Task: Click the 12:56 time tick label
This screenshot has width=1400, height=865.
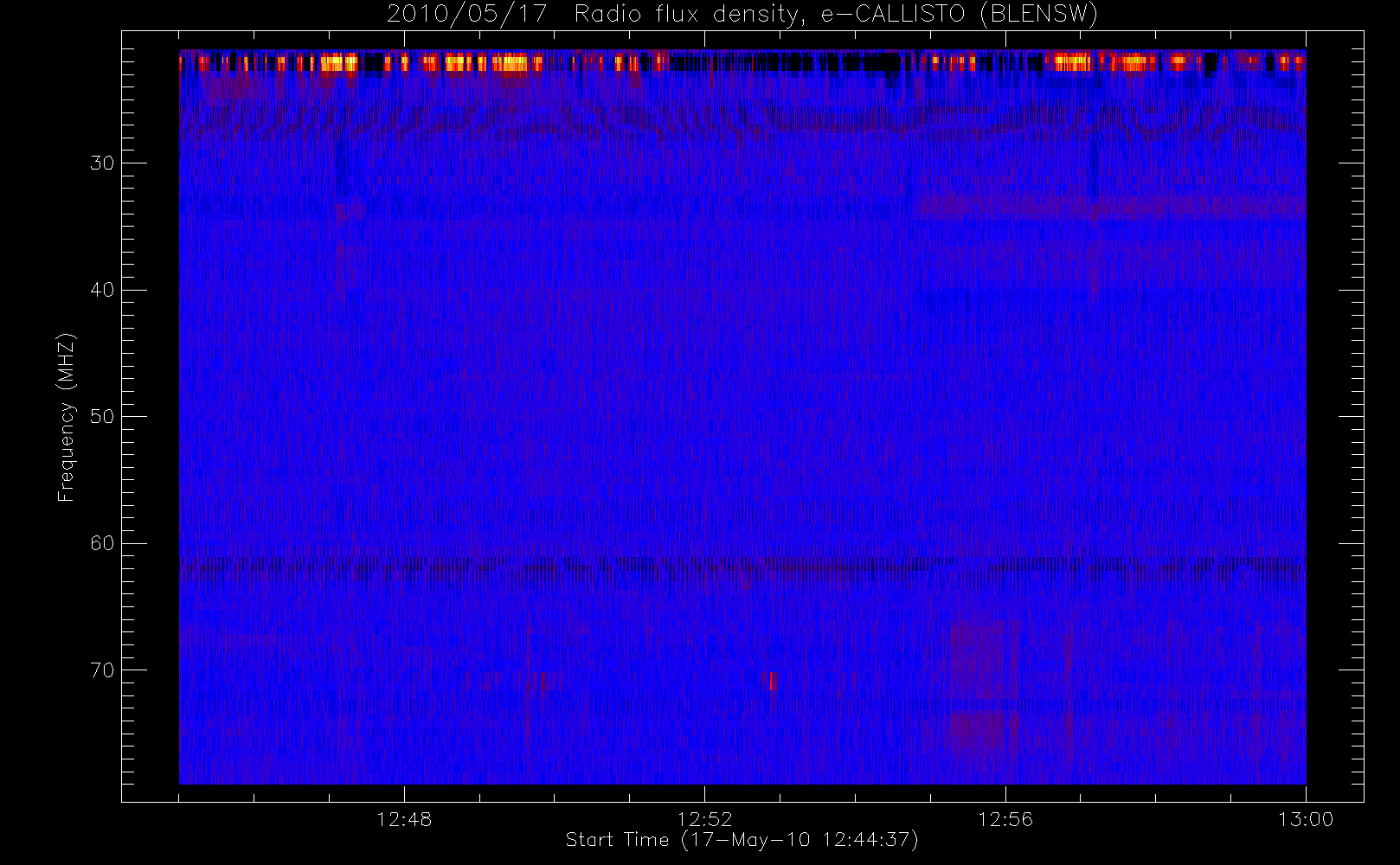Action: click(x=1005, y=819)
